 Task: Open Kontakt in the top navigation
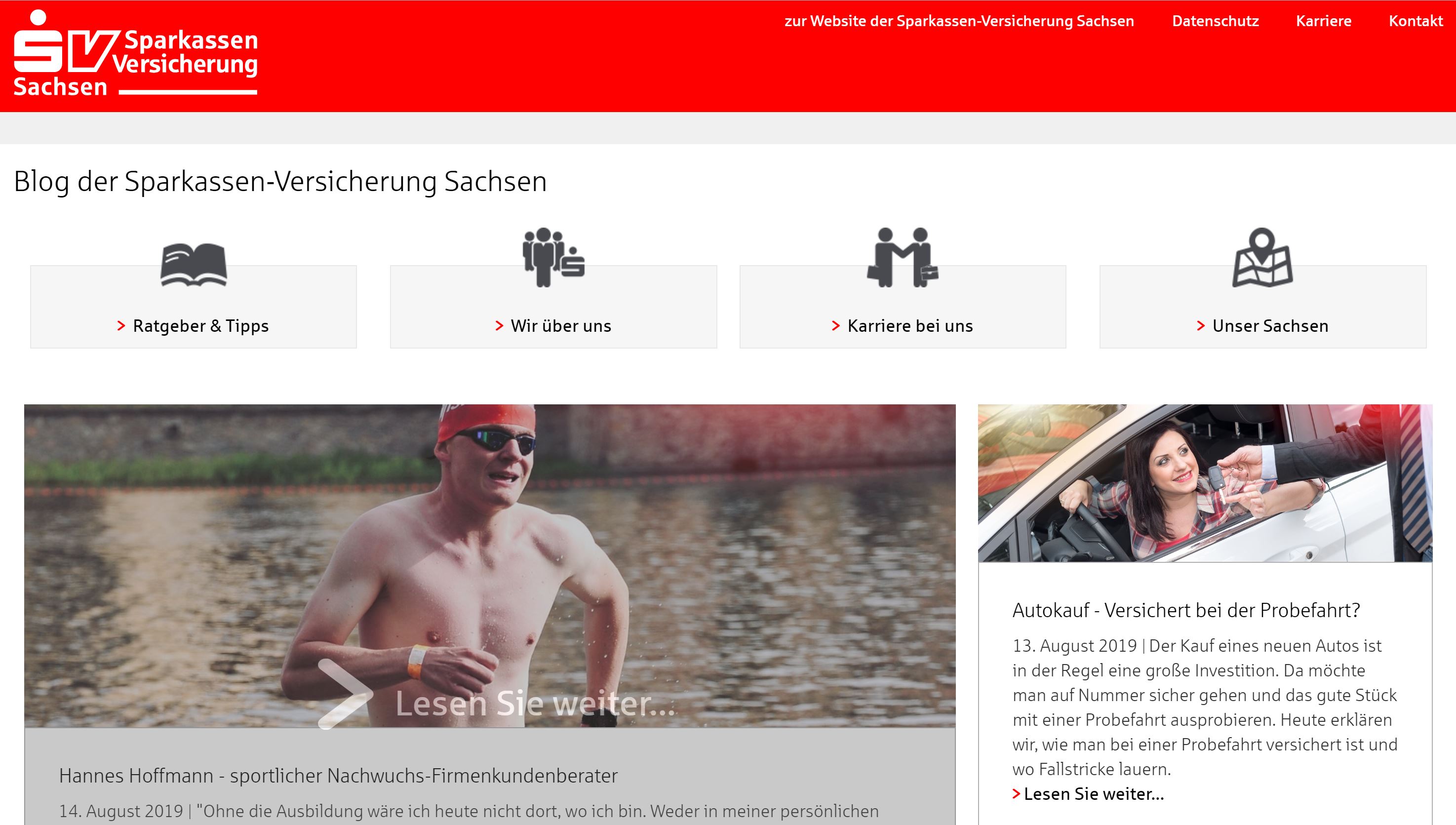tap(1416, 21)
